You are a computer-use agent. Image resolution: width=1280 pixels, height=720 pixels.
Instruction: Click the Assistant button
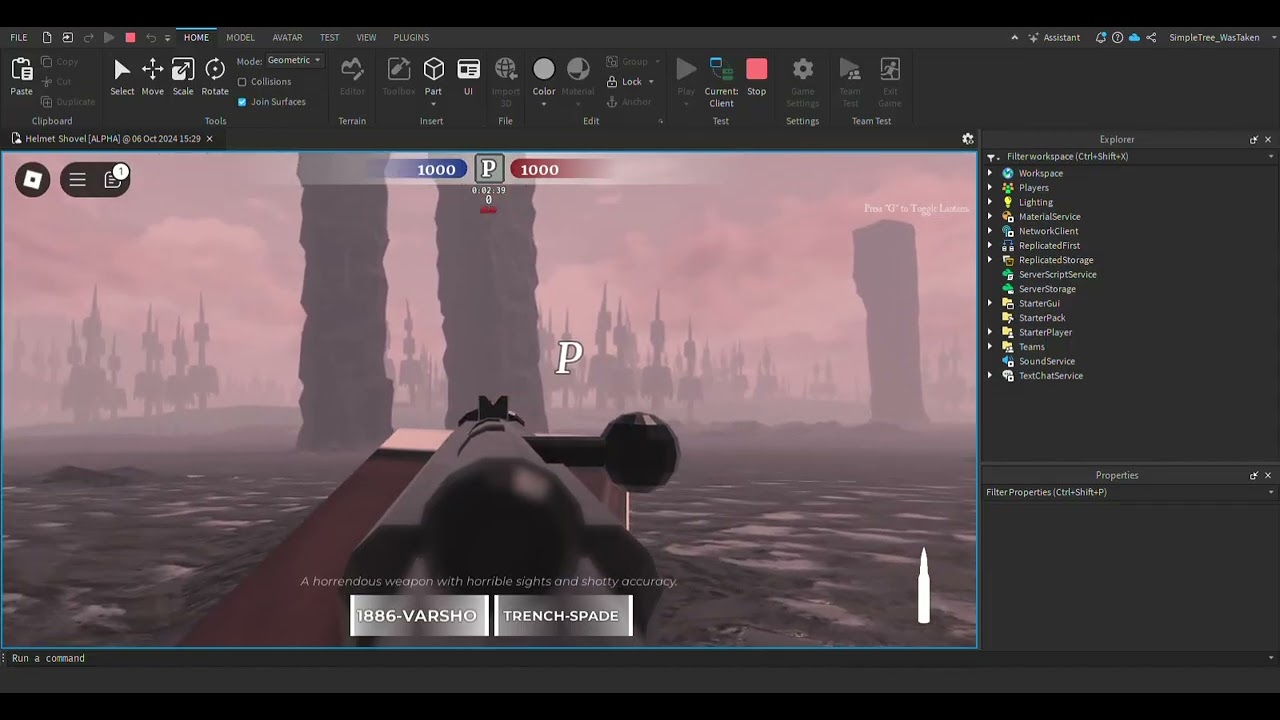[1054, 37]
